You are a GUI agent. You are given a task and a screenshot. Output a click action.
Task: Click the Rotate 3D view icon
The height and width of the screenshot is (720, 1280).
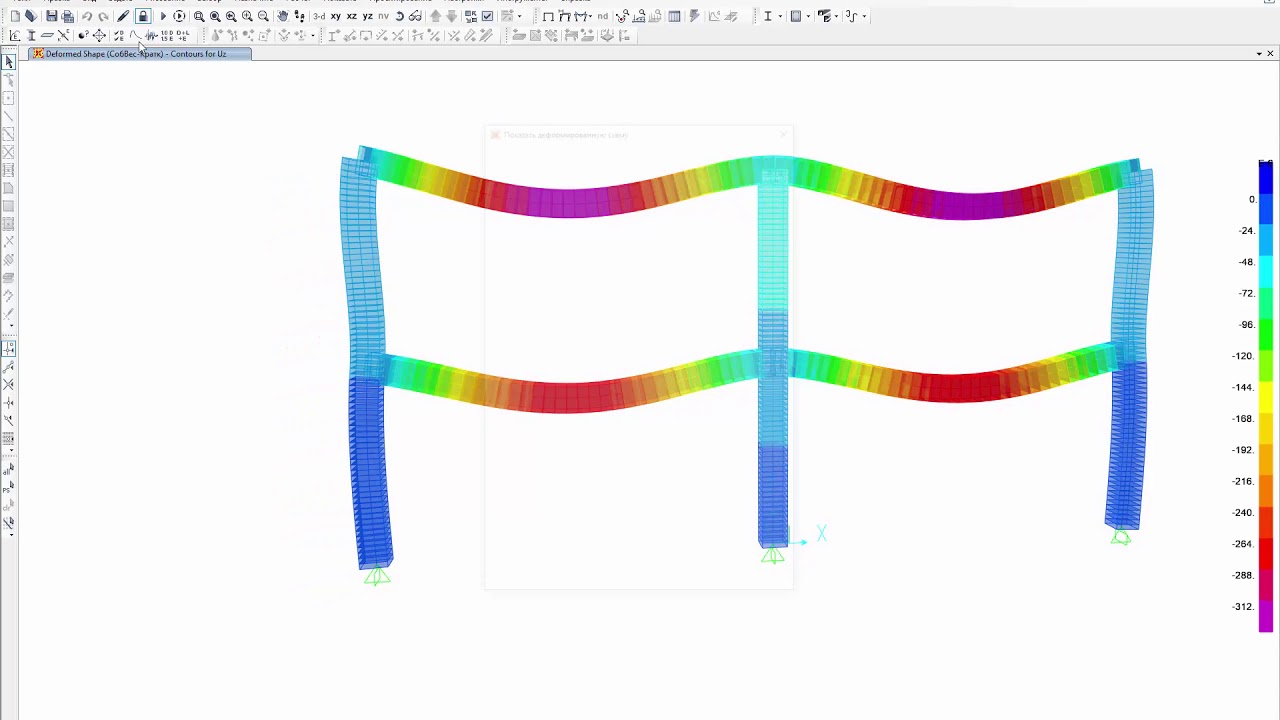(x=399, y=16)
